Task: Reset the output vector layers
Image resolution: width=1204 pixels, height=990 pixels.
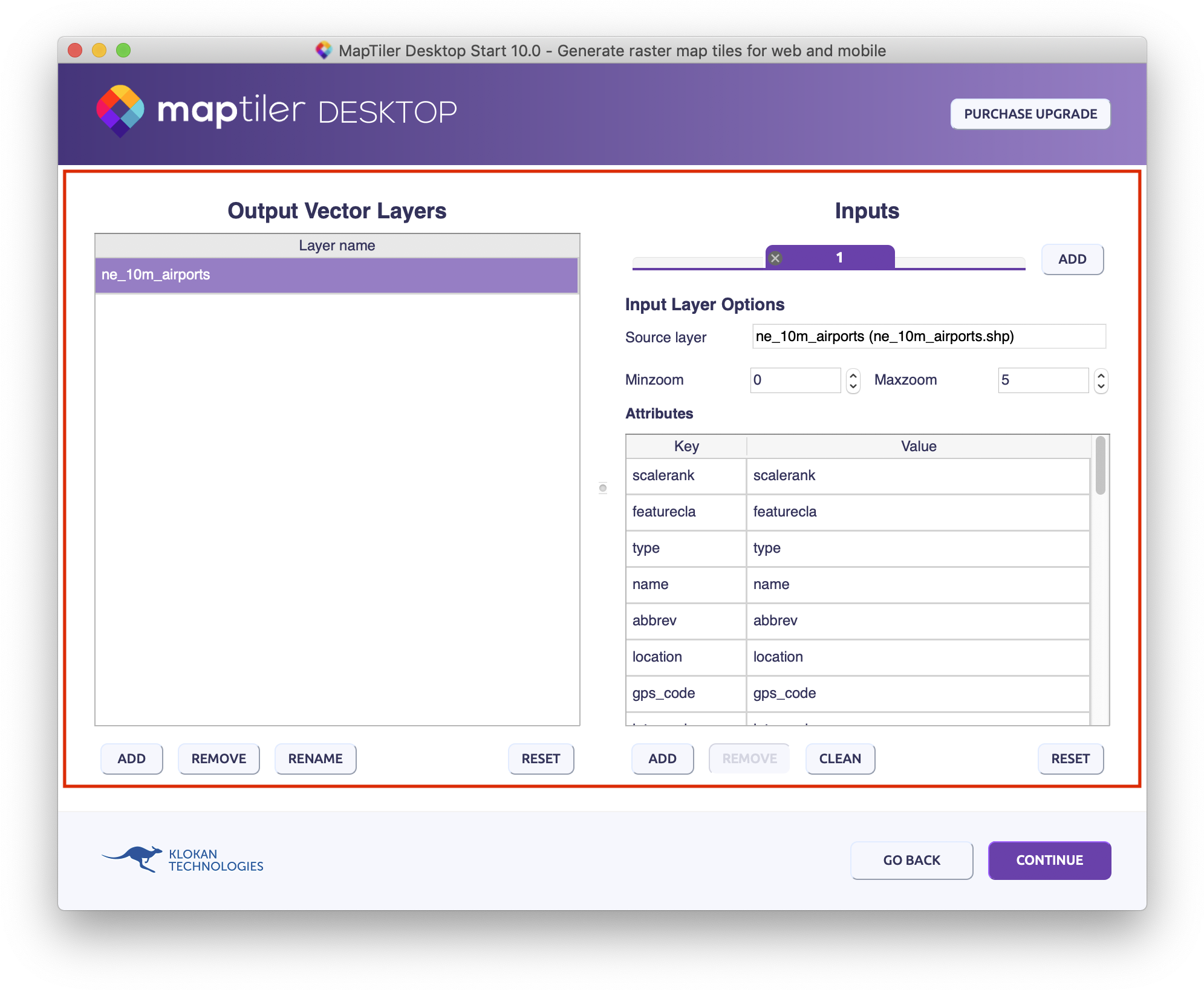Action: tap(541, 758)
